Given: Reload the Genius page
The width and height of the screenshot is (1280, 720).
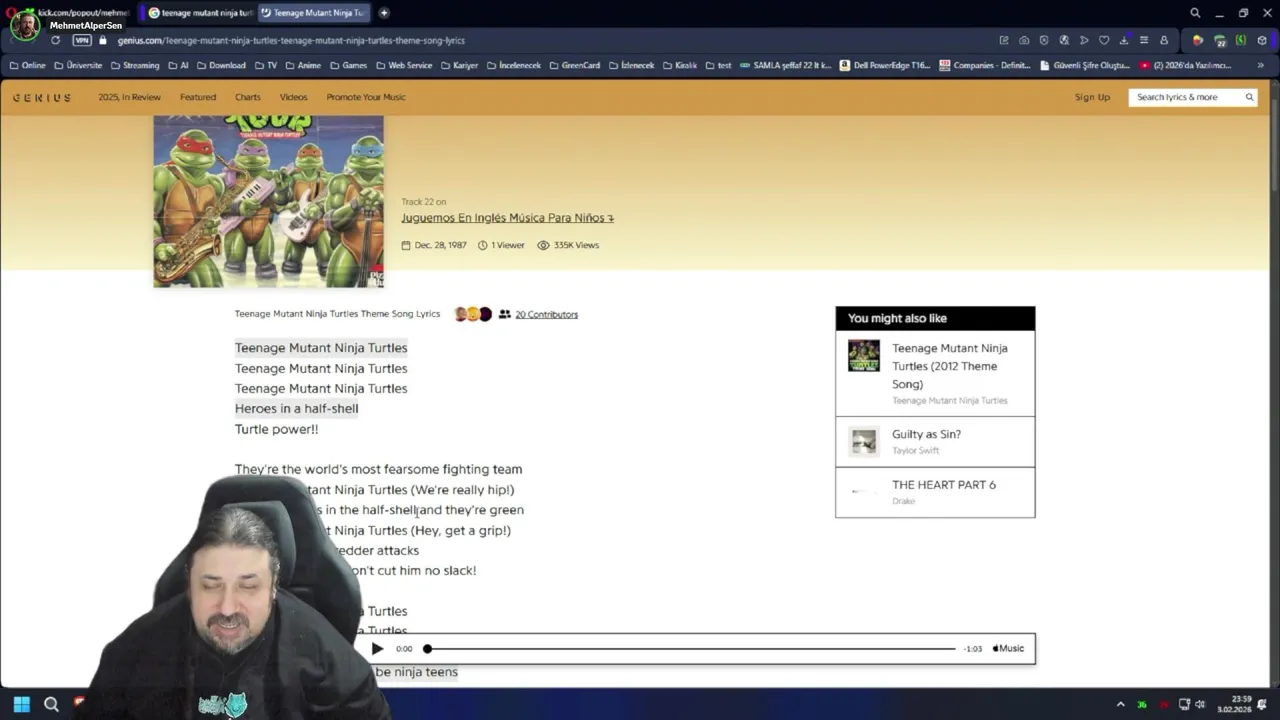Looking at the screenshot, I should click(55, 40).
